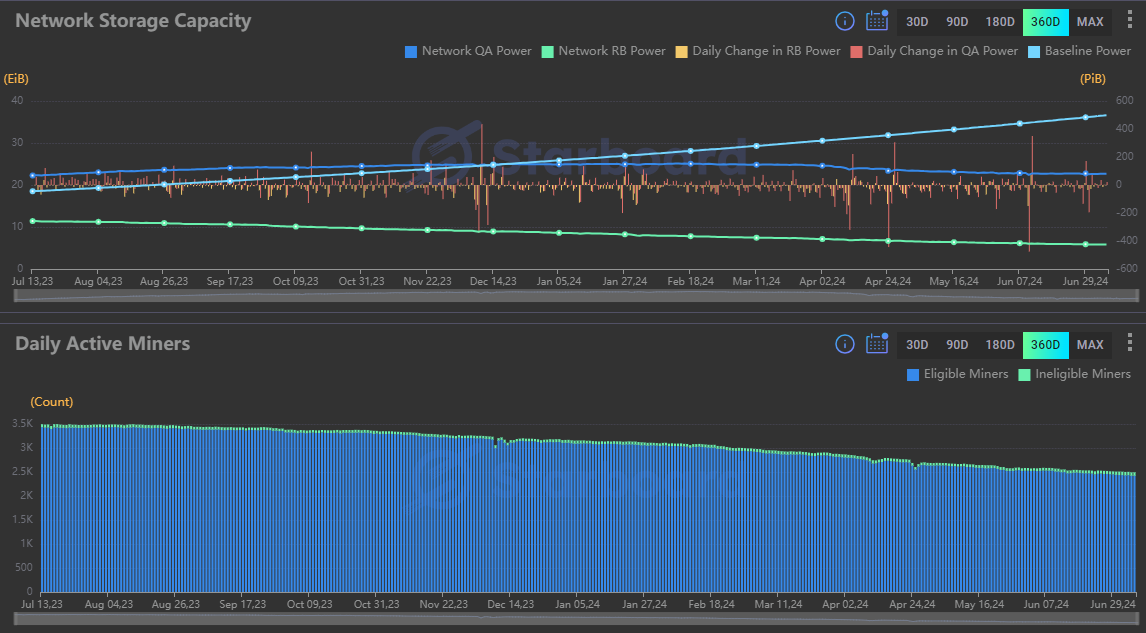Open calendar date picker for Daily Active Miners
The image size is (1146, 633).
877,344
